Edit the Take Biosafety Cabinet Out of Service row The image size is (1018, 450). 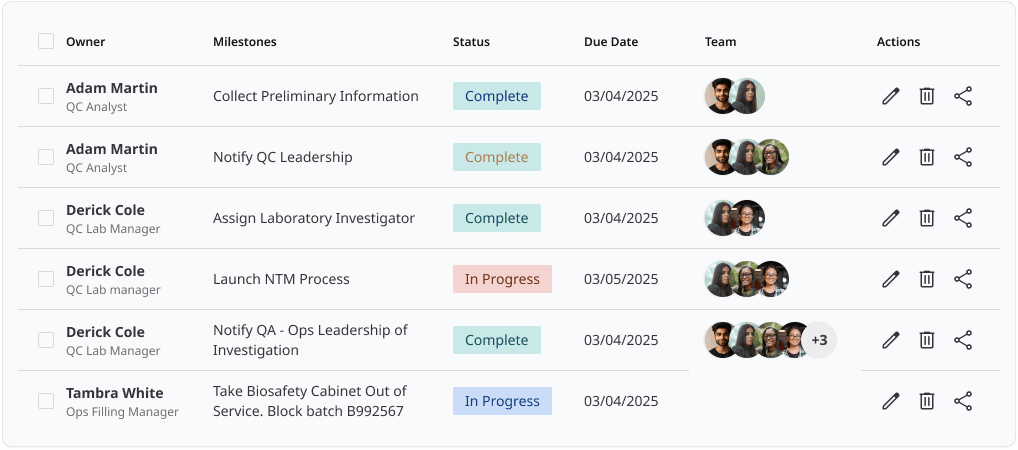pyautogui.click(x=891, y=401)
